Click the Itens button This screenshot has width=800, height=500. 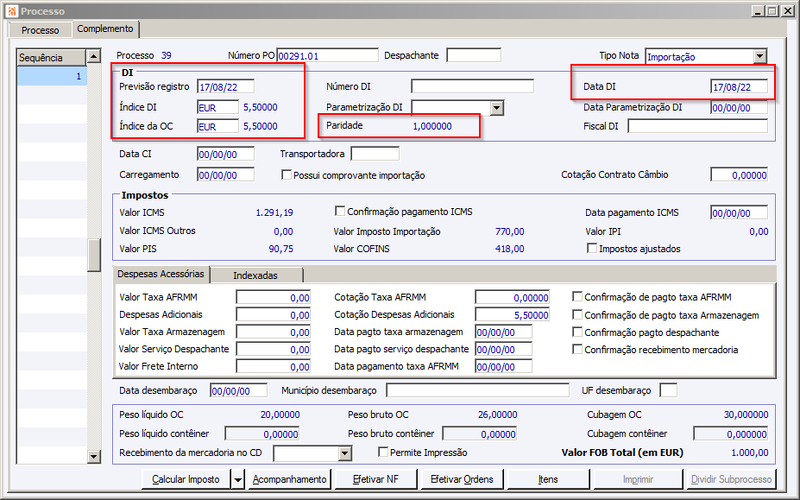(x=548, y=480)
